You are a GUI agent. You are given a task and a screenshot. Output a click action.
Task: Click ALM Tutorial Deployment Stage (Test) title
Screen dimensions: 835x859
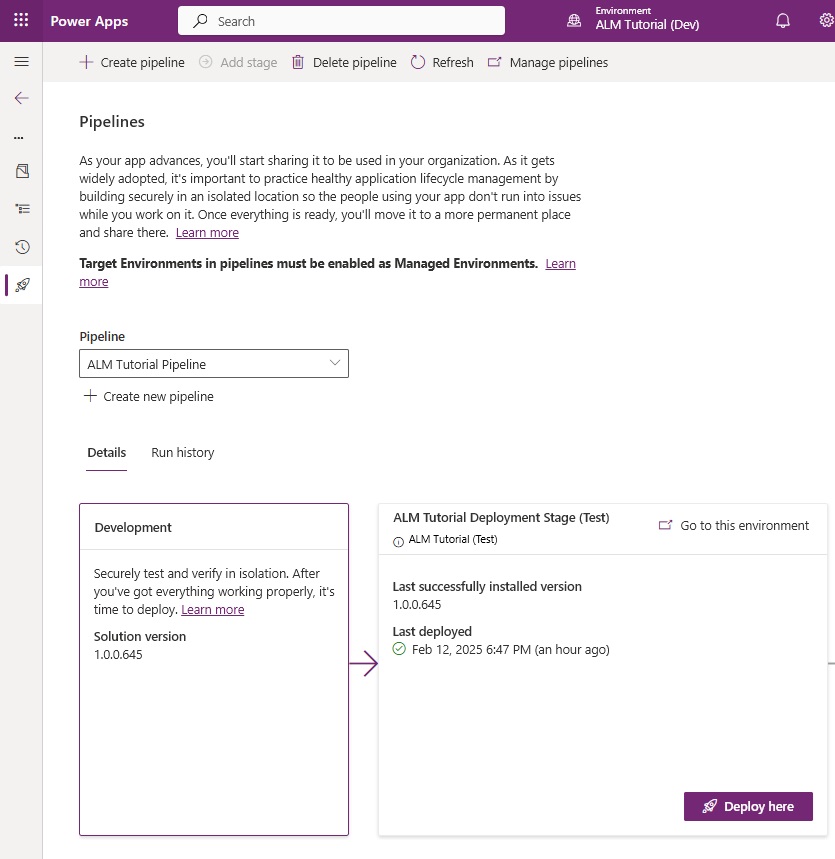click(x=501, y=518)
